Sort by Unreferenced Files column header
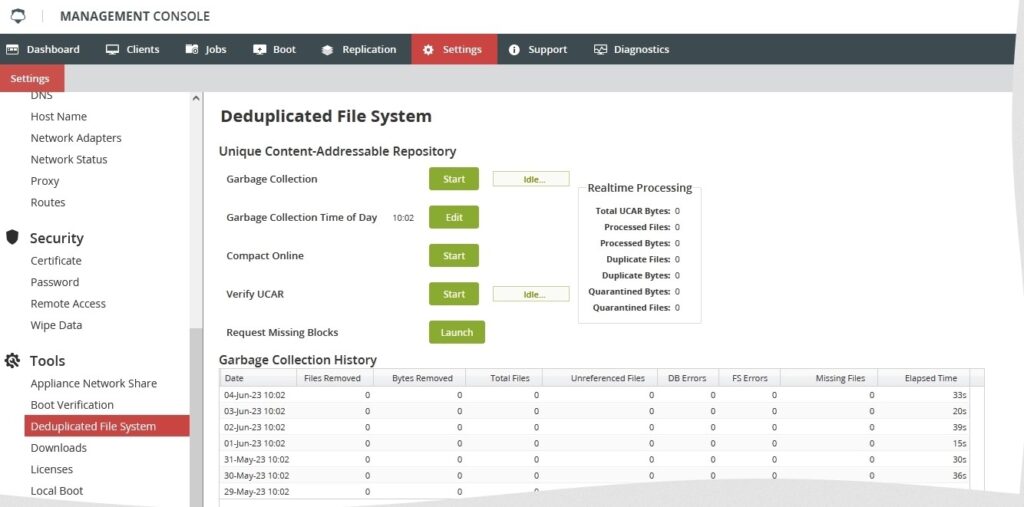1024x507 pixels. [600, 378]
